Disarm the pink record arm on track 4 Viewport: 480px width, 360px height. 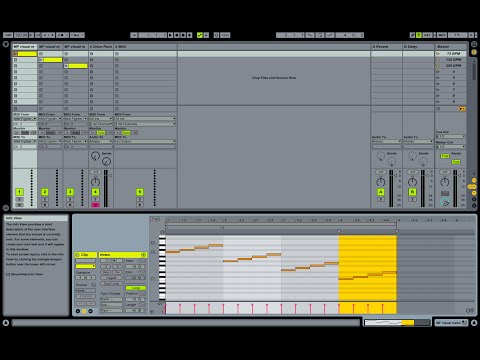click(x=95, y=205)
